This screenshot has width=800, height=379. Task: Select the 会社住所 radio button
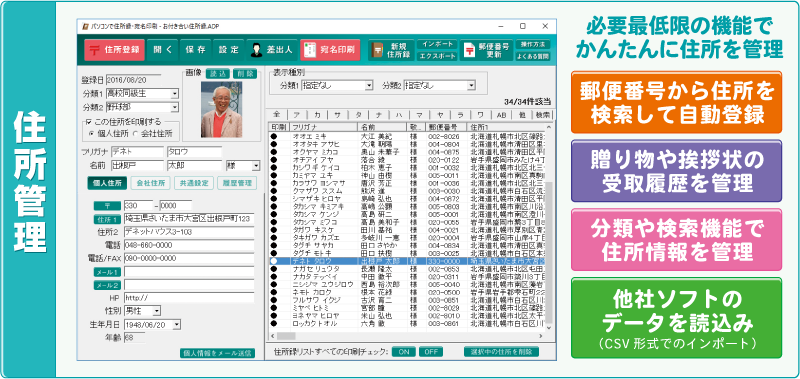pyautogui.click(x=135, y=134)
